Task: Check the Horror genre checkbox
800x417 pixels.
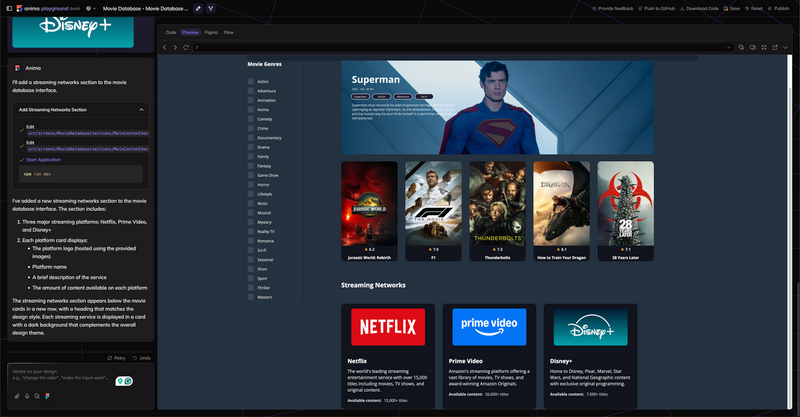Action: pyautogui.click(x=251, y=184)
